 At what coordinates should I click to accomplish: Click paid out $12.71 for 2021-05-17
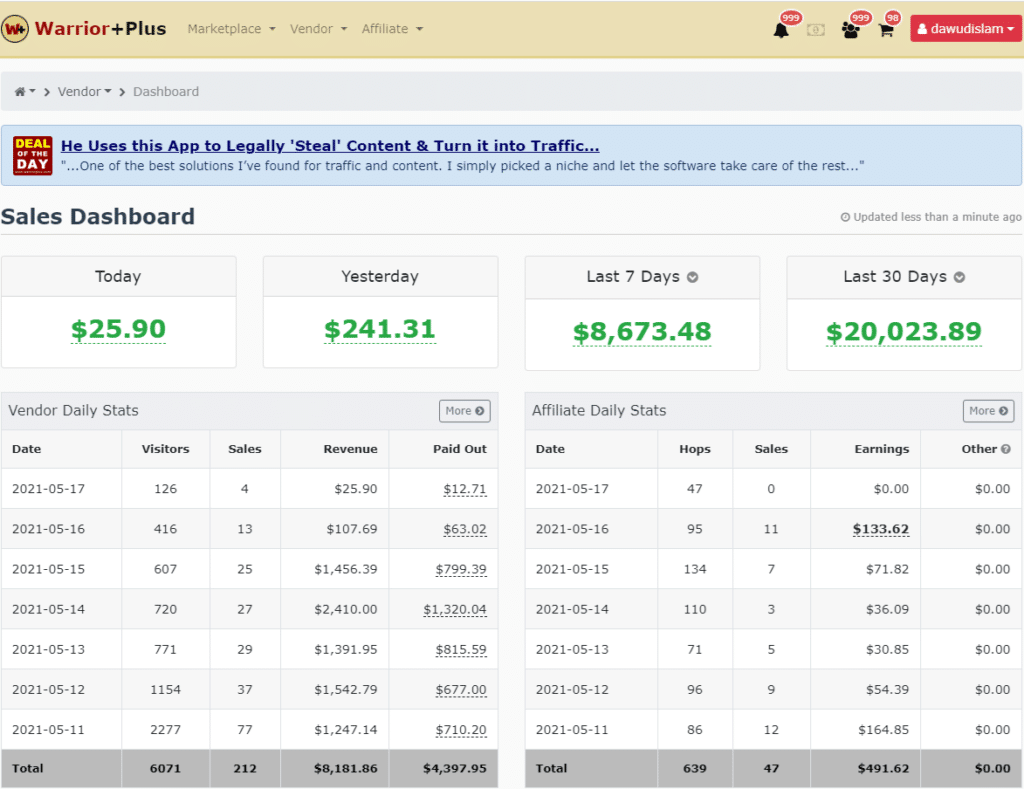pos(465,489)
